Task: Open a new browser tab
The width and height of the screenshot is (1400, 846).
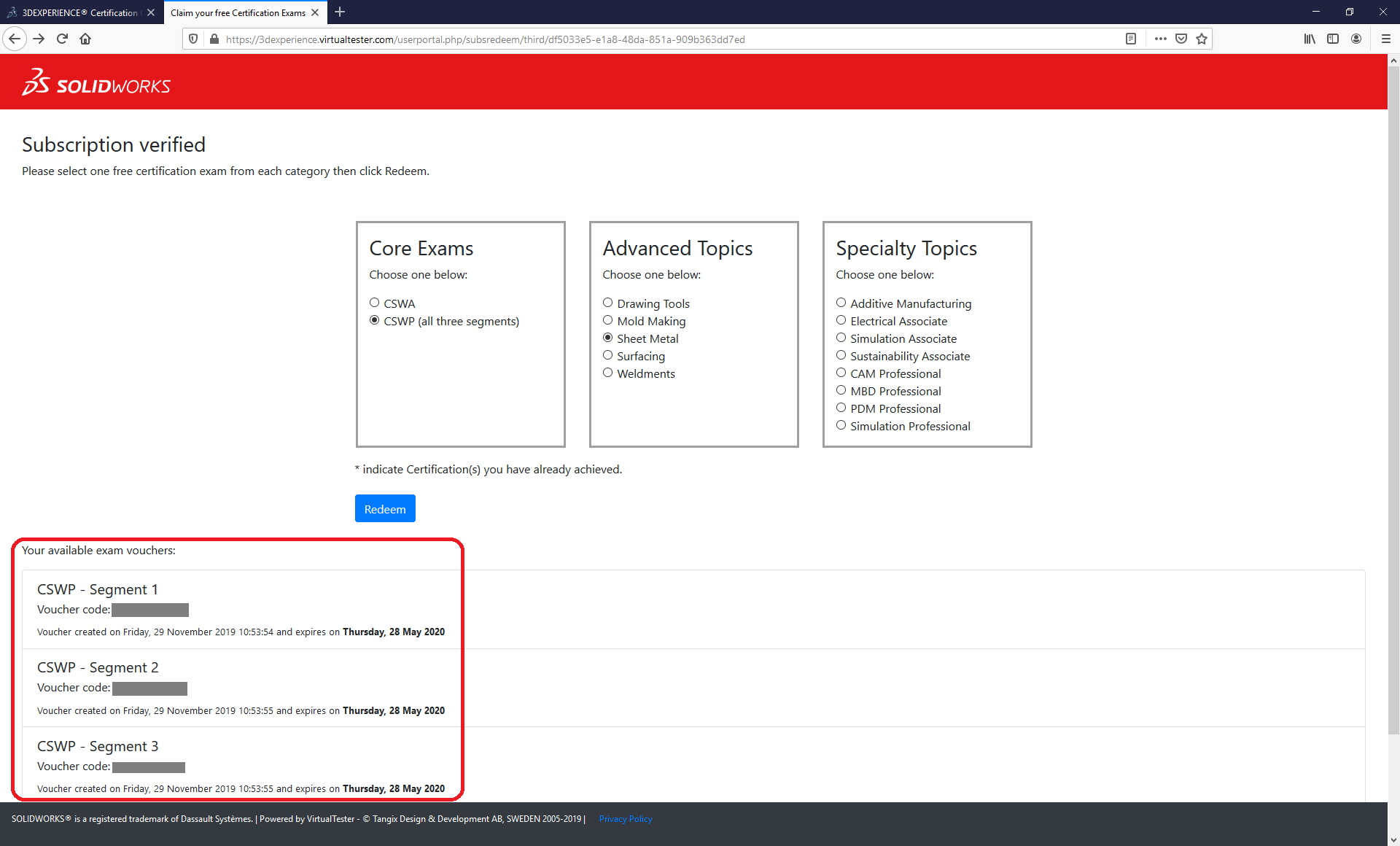Action: [x=340, y=12]
